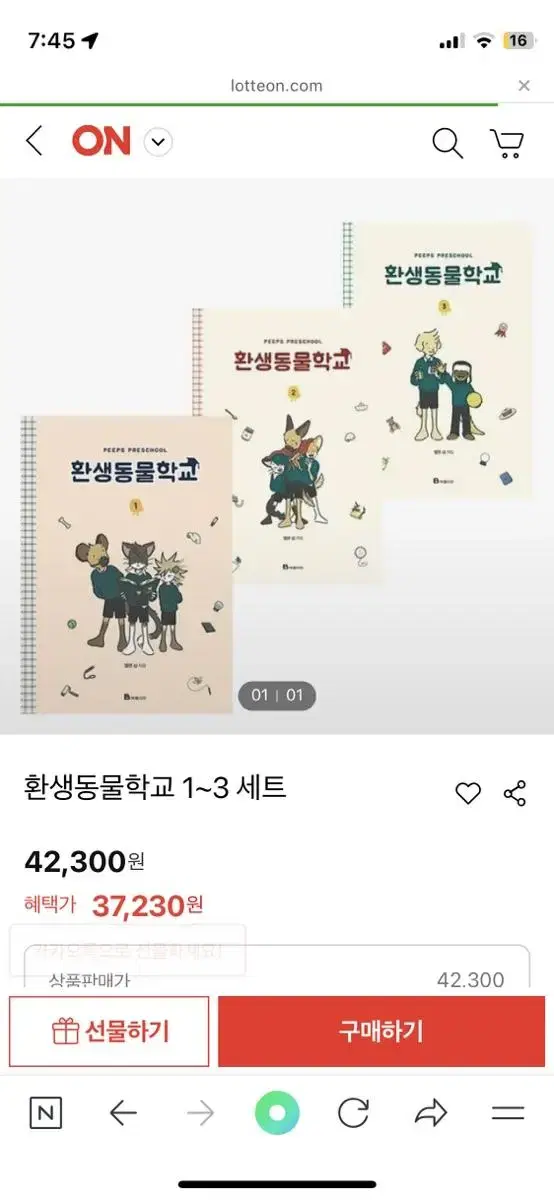
Task: Tap the back arrow in the header
Action: coord(35,141)
